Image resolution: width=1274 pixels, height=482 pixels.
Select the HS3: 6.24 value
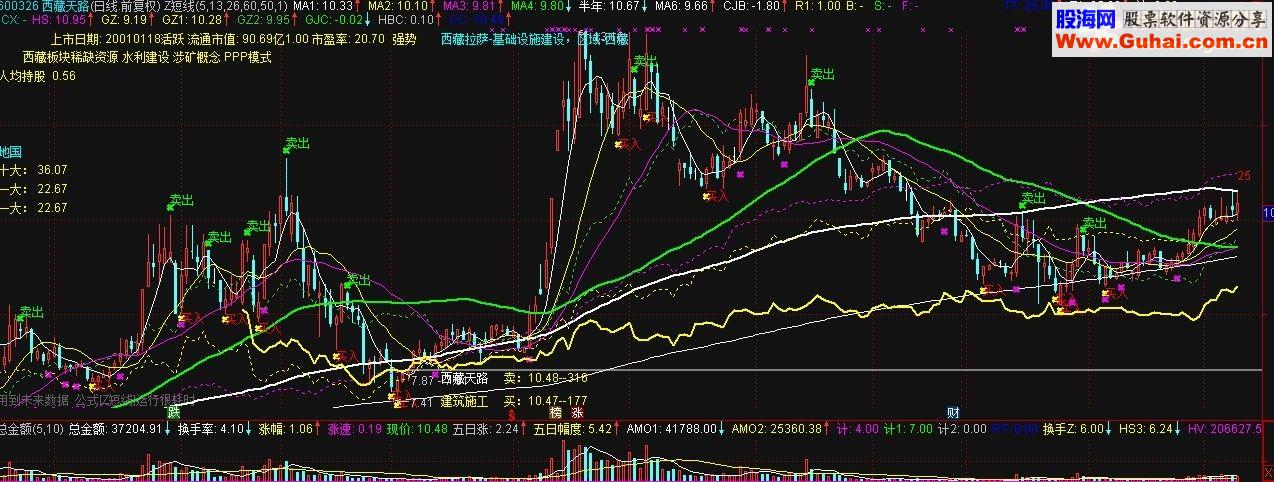click(1144, 428)
